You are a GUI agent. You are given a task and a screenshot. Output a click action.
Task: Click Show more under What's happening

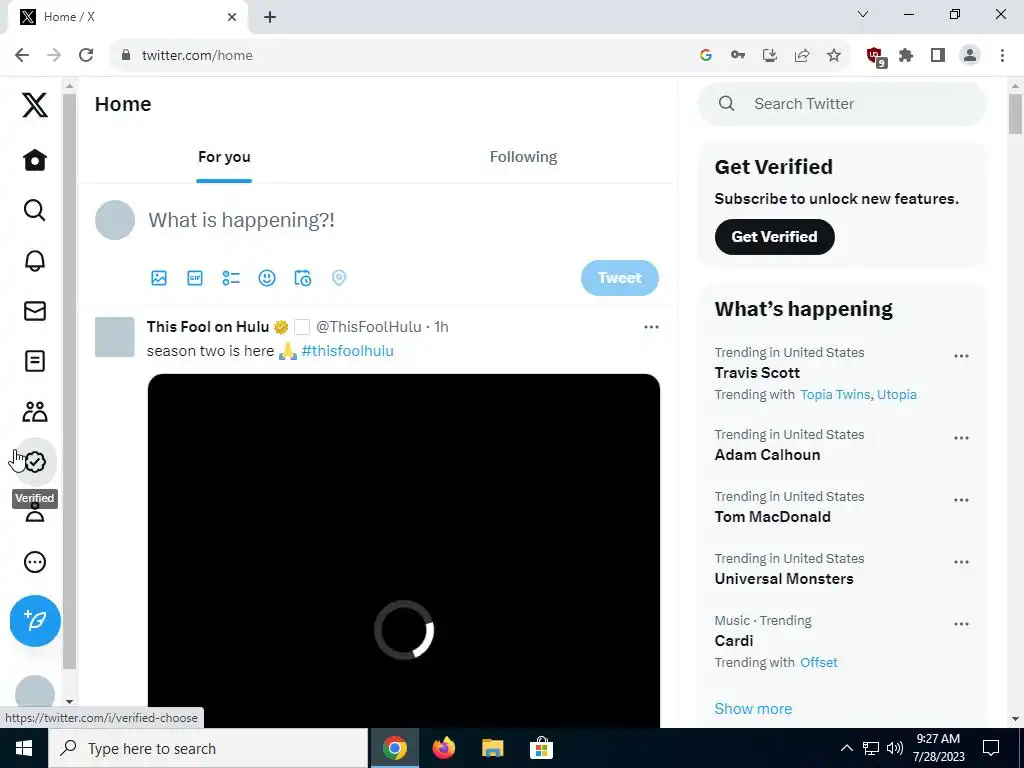pyautogui.click(x=753, y=709)
